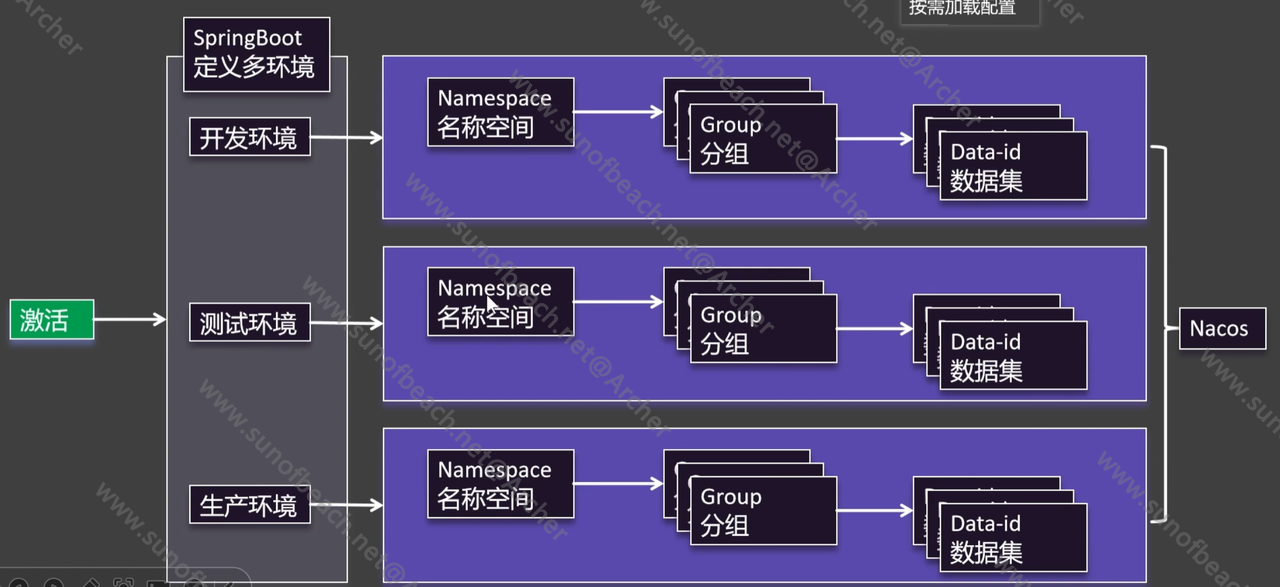Select the Namespace box in the top panel
This screenshot has width=1280, height=587.
pyautogui.click(x=500, y=112)
